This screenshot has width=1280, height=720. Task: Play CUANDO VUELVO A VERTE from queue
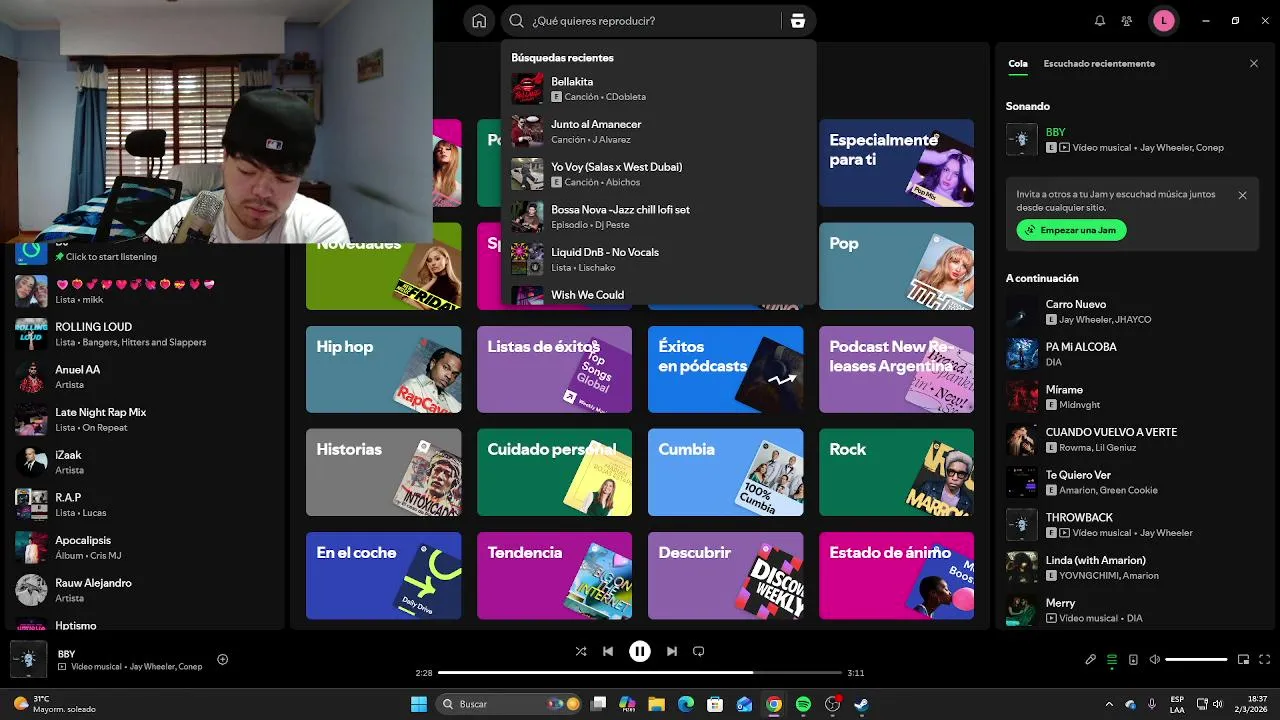(x=1132, y=440)
